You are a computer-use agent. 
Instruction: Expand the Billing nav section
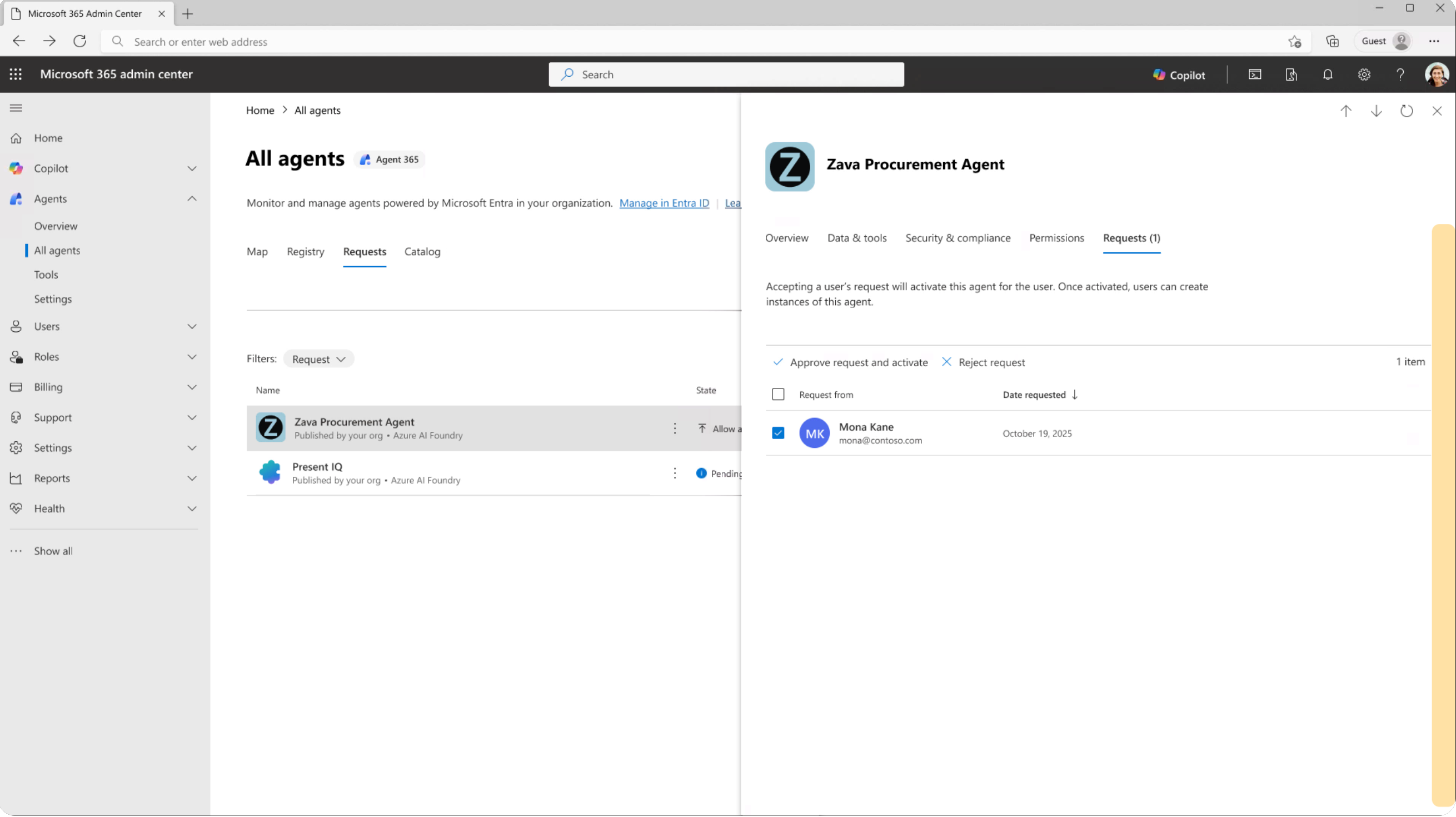[192, 388]
